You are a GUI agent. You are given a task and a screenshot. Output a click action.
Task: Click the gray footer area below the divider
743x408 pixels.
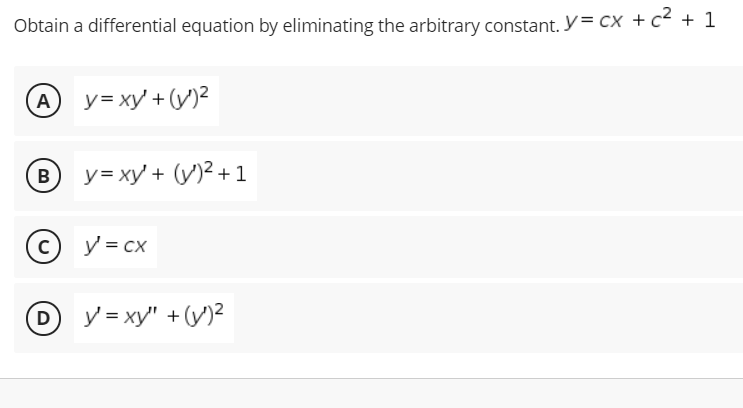pyautogui.click(x=372, y=394)
